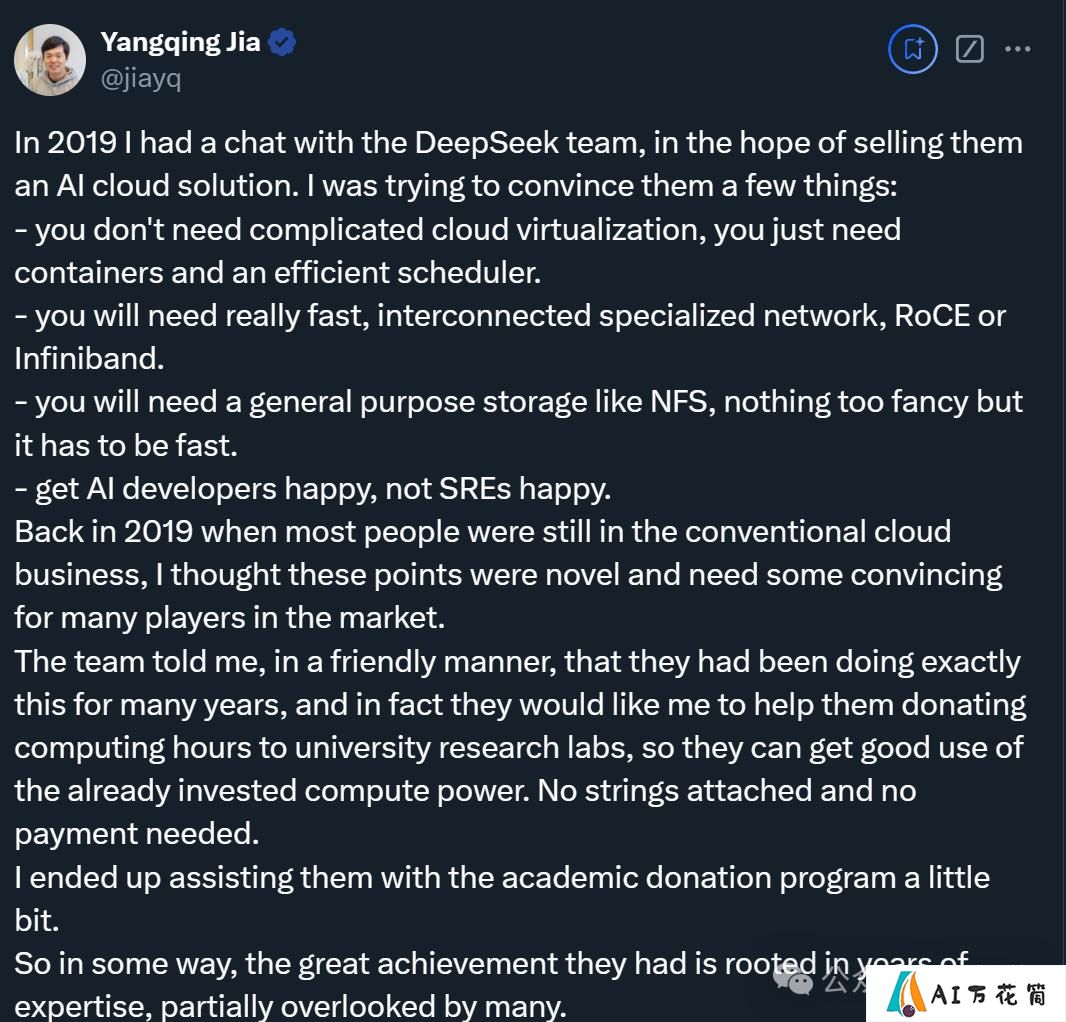Viewport: 1066px width, 1022px height.
Task: Click the word DeepSeek in the tweet
Action: (x=487, y=143)
